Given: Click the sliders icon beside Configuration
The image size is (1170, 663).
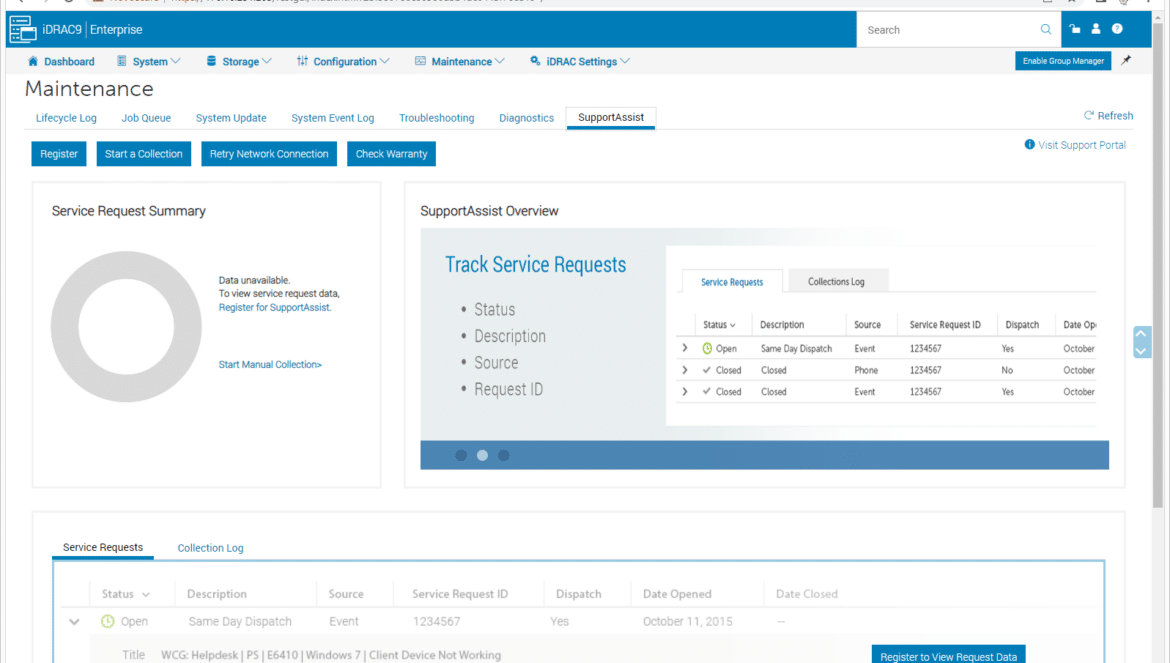Looking at the screenshot, I should [302, 61].
